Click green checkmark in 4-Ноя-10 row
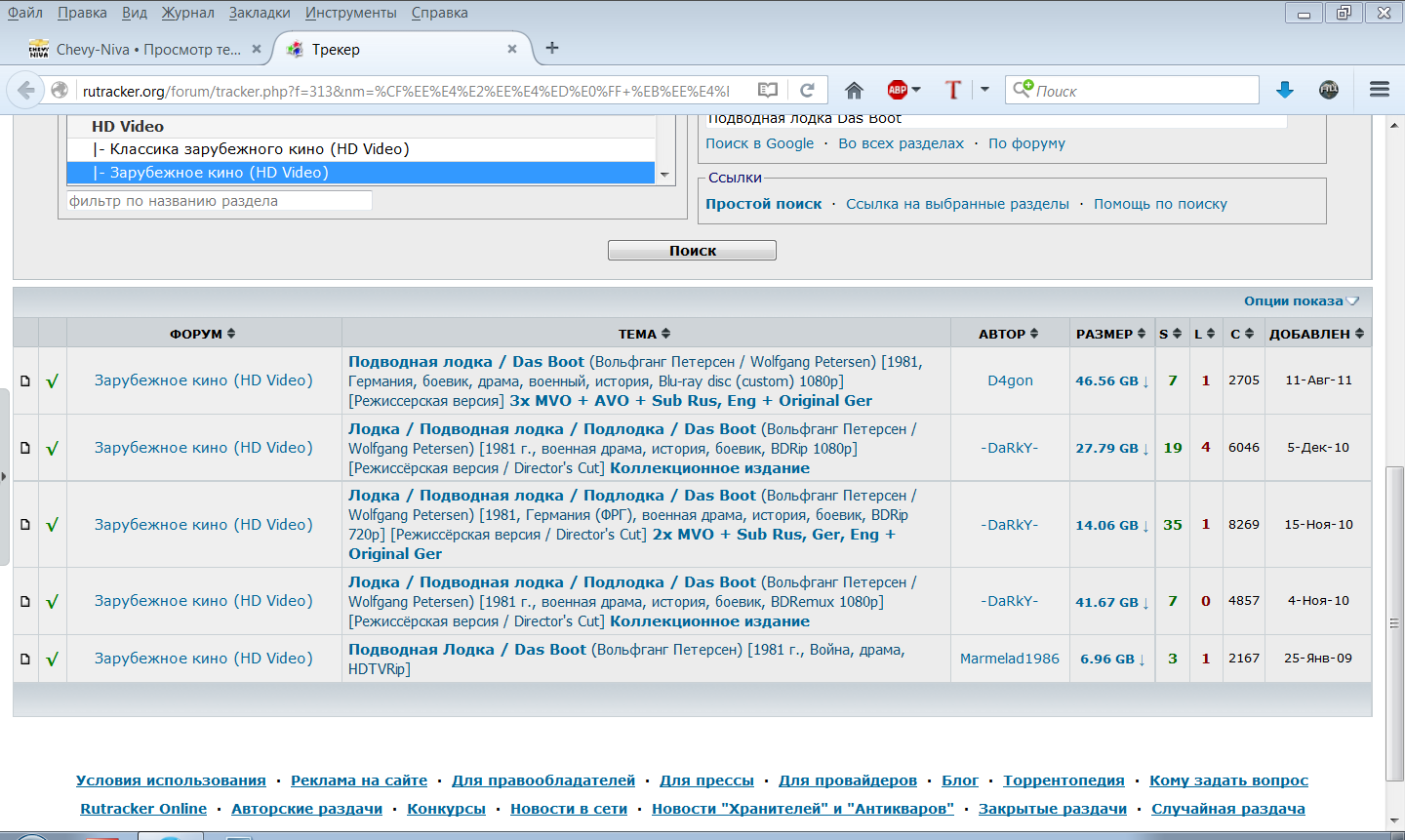This screenshot has height=840, width=1405. coord(52,601)
